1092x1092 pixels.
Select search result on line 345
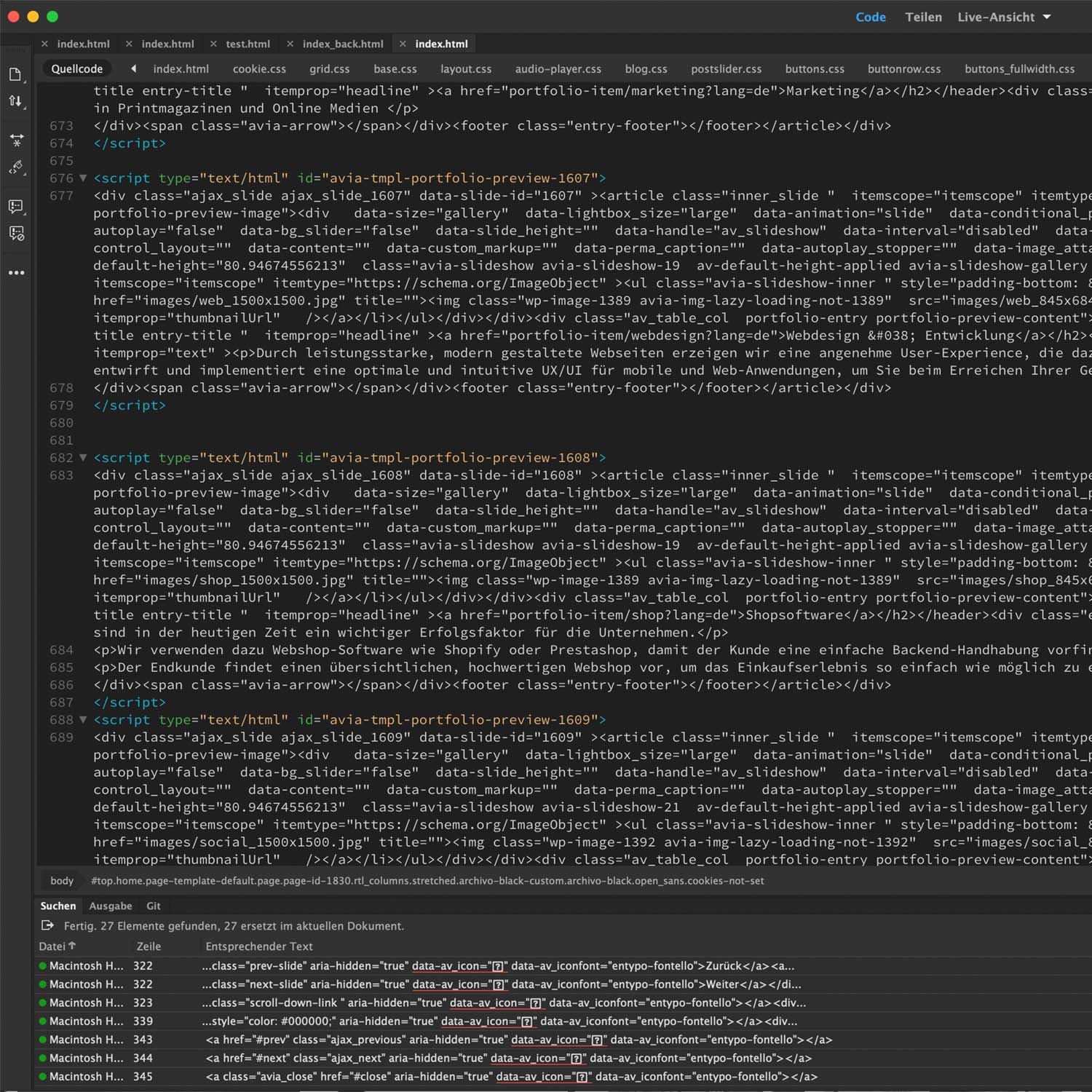564,1076
